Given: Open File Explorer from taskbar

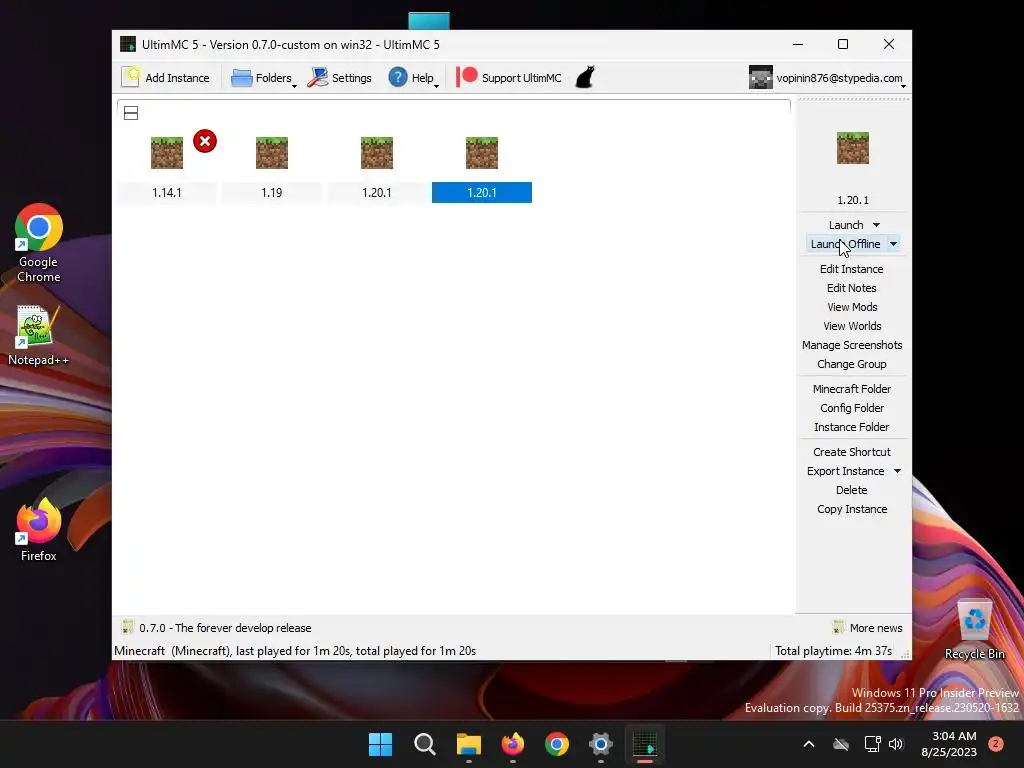Looking at the screenshot, I should [468, 744].
